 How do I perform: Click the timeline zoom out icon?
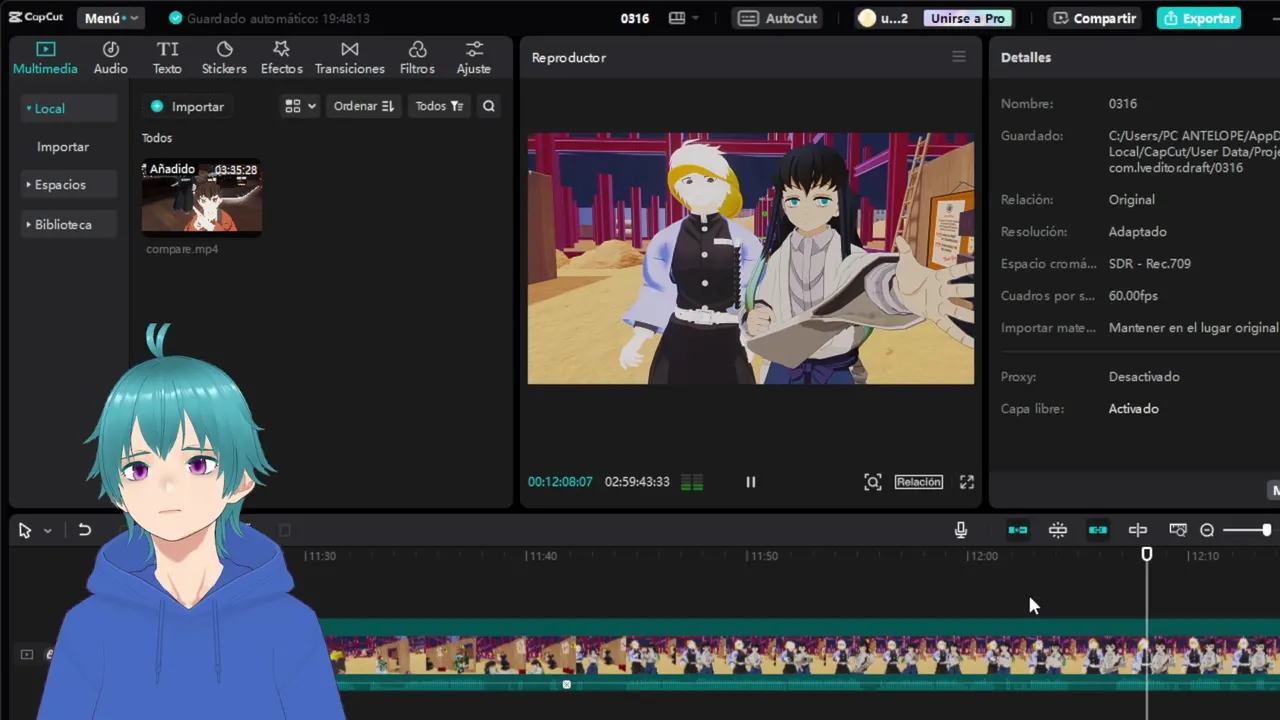tap(1207, 530)
